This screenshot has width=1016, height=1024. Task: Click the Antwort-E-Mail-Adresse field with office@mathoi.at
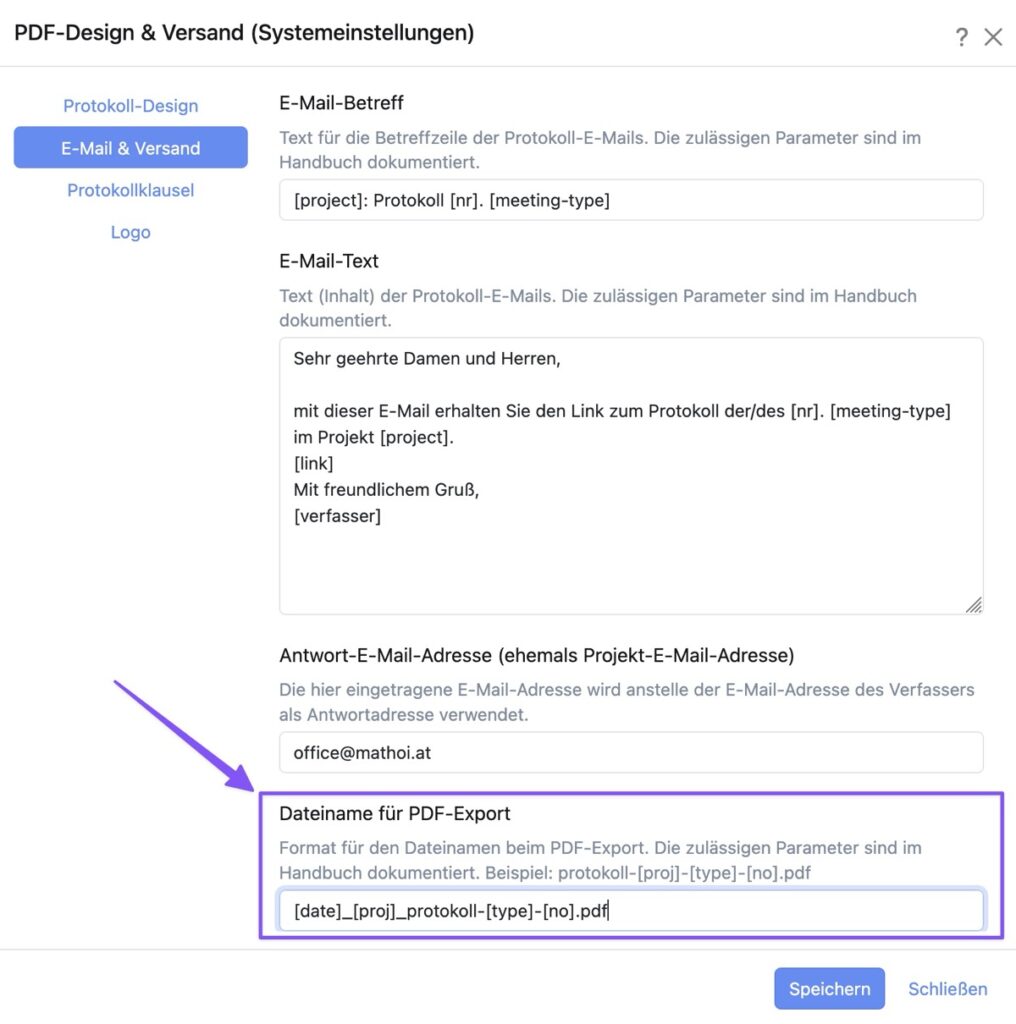pos(631,752)
